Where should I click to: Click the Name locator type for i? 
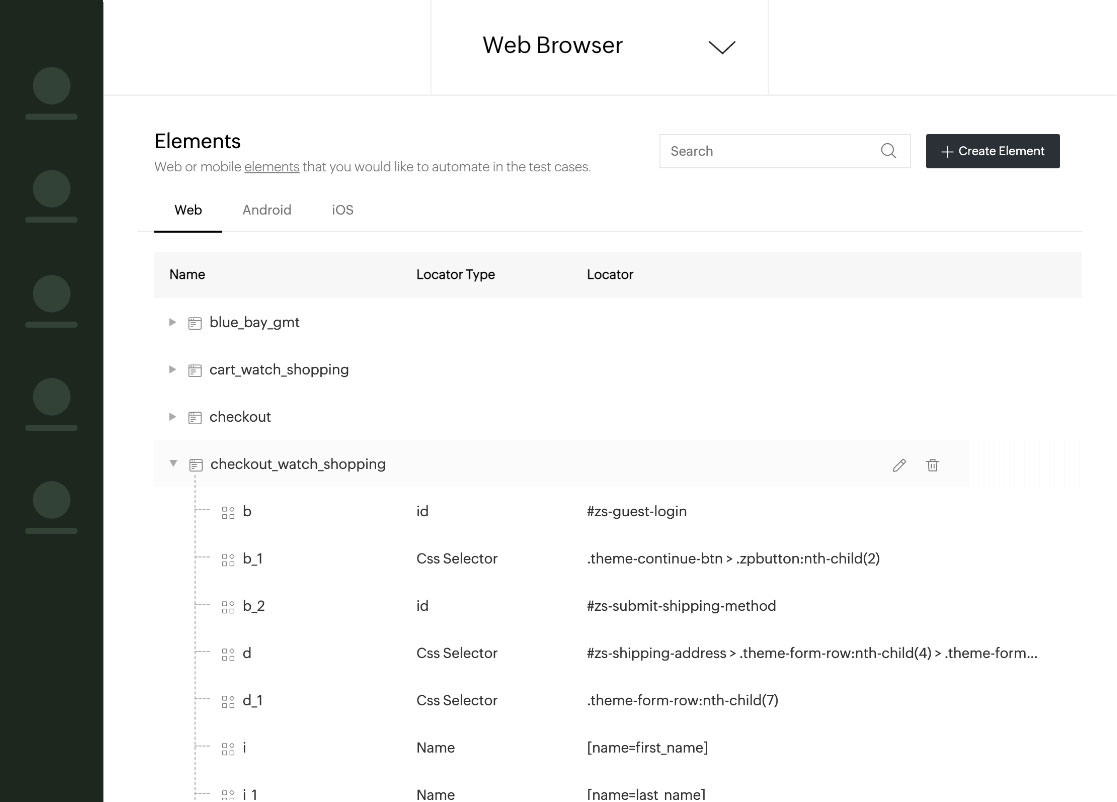435,748
